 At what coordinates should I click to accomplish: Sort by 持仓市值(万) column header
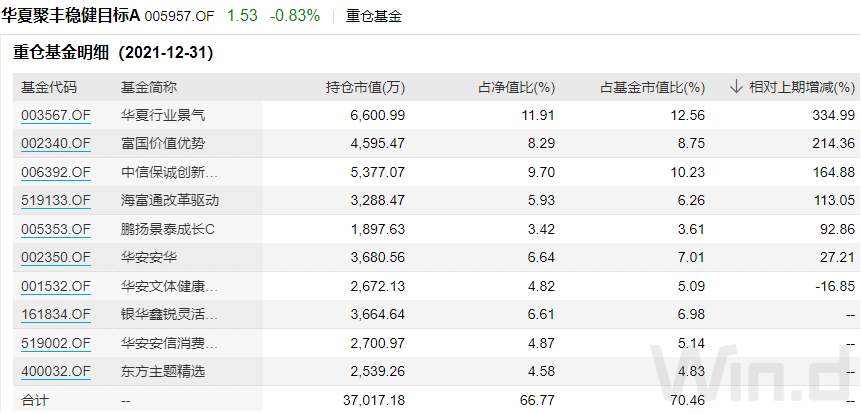point(365,87)
